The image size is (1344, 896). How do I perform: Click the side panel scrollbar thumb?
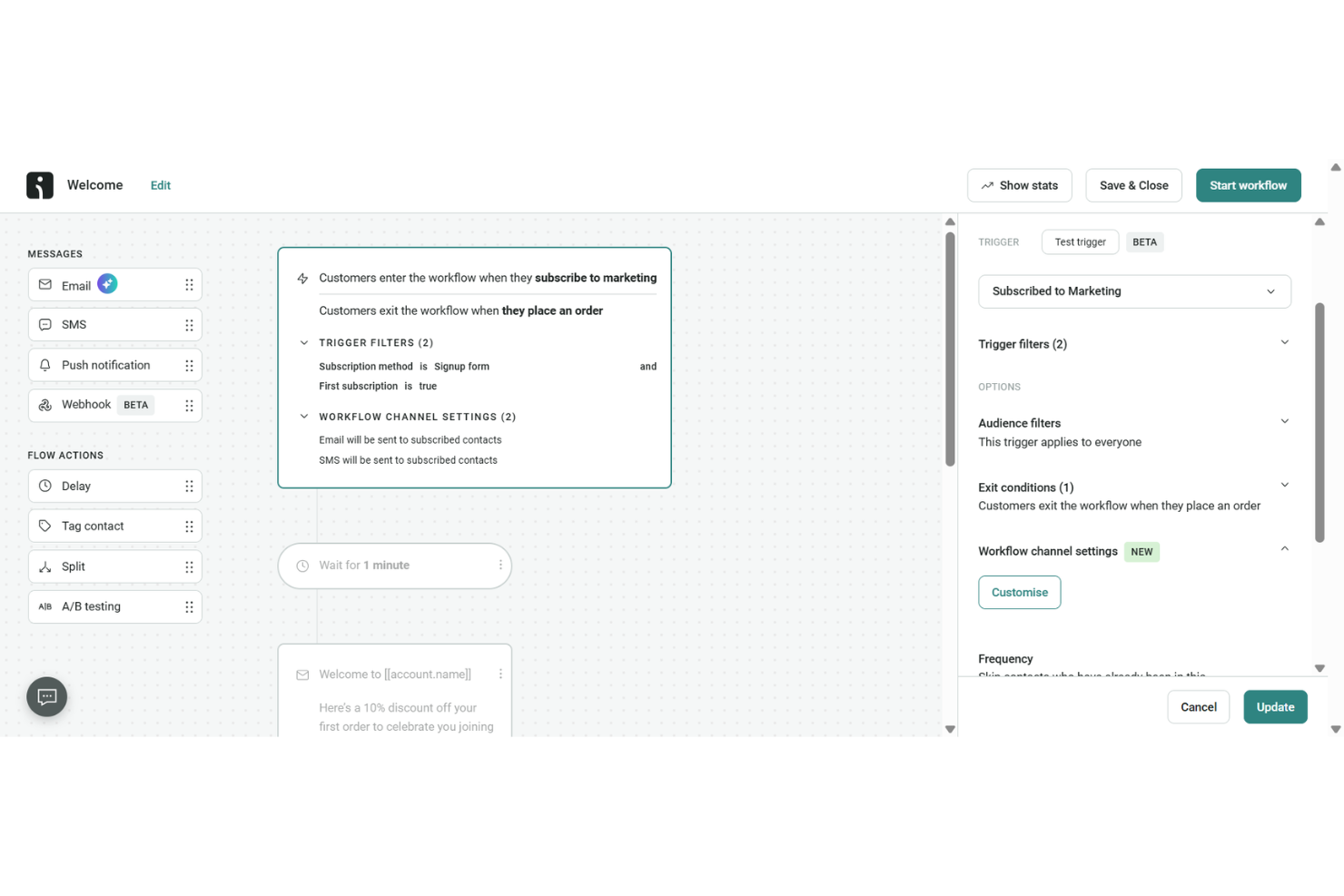1319,423
